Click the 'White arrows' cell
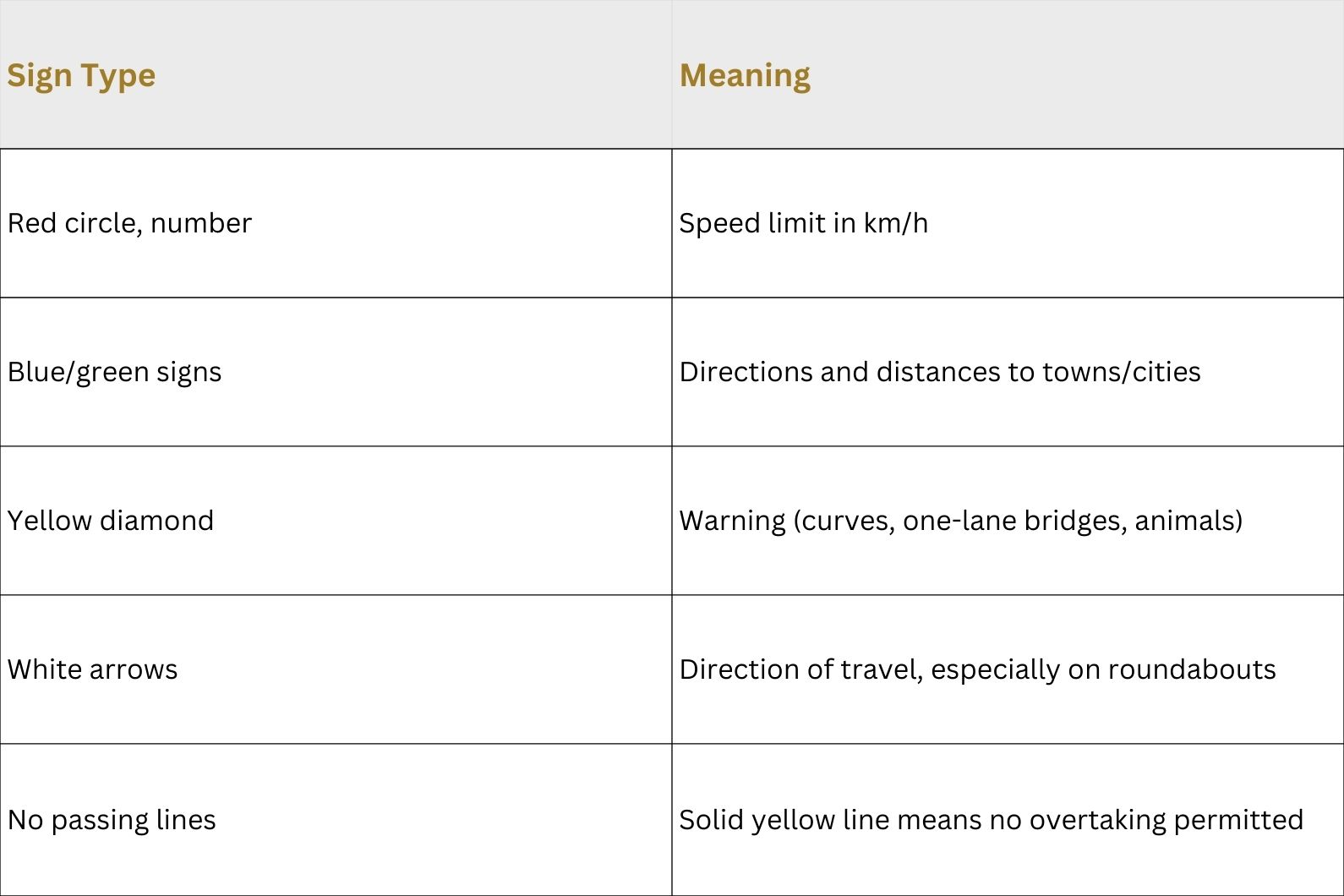Image resolution: width=1344 pixels, height=896 pixels. click(336, 669)
